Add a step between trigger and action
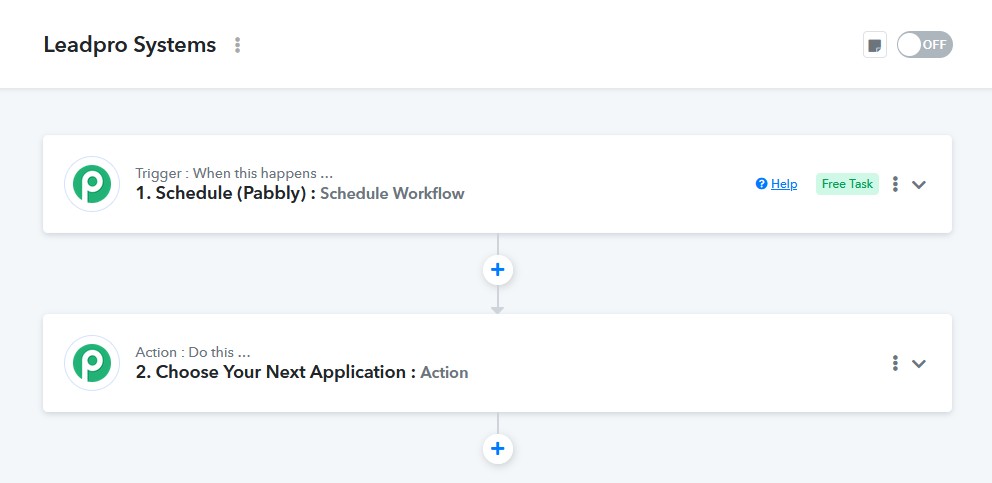Viewport: 992px width, 483px height. 497,270
